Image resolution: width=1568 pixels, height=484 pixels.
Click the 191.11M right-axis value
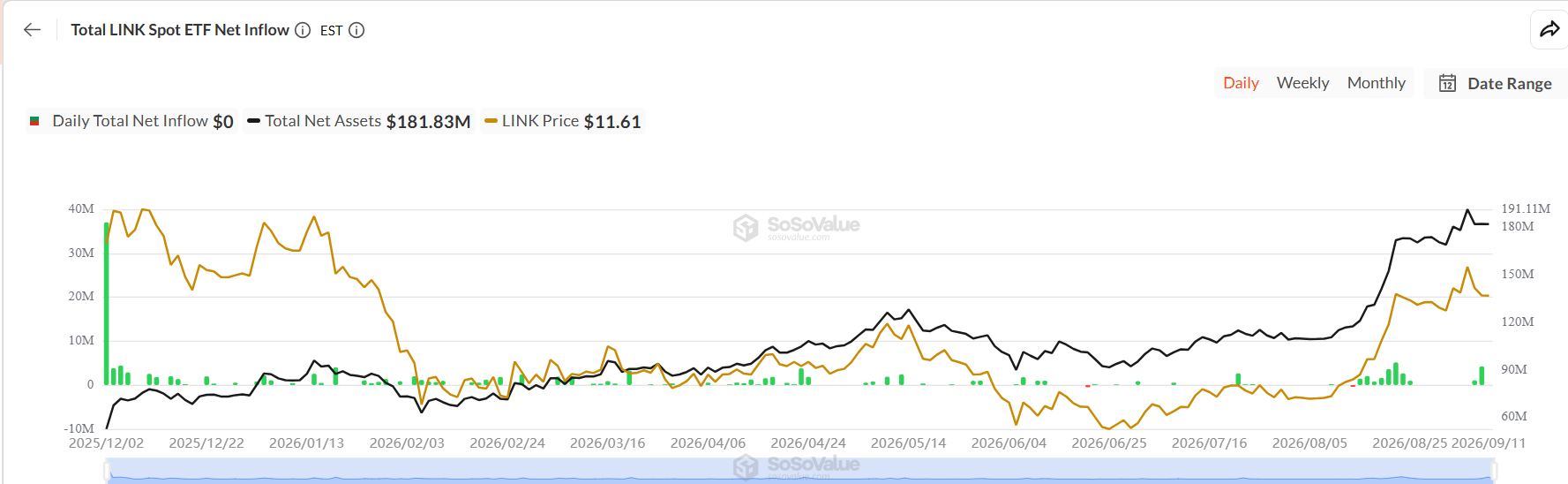tap(1526, 209)
